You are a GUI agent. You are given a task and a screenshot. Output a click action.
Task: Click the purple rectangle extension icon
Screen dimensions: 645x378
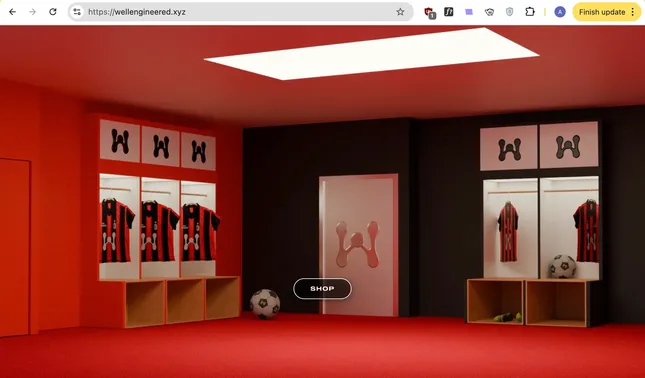pyautogui.click(x=469, y=12)
